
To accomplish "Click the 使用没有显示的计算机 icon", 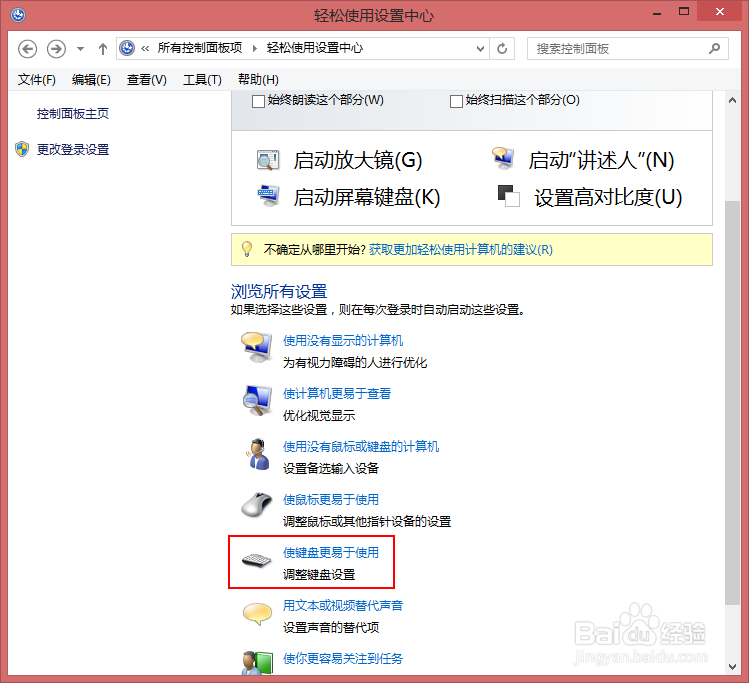I will point(257,349).
